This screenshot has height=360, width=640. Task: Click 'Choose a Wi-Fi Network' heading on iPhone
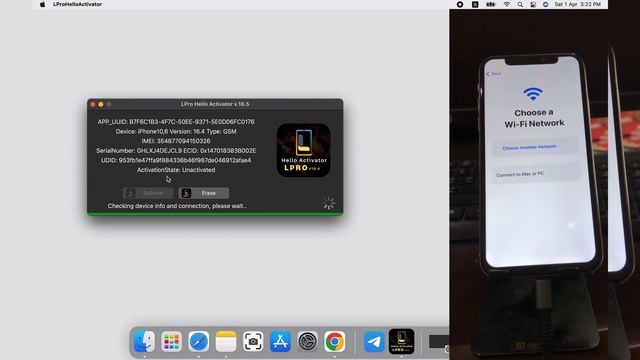534,118
